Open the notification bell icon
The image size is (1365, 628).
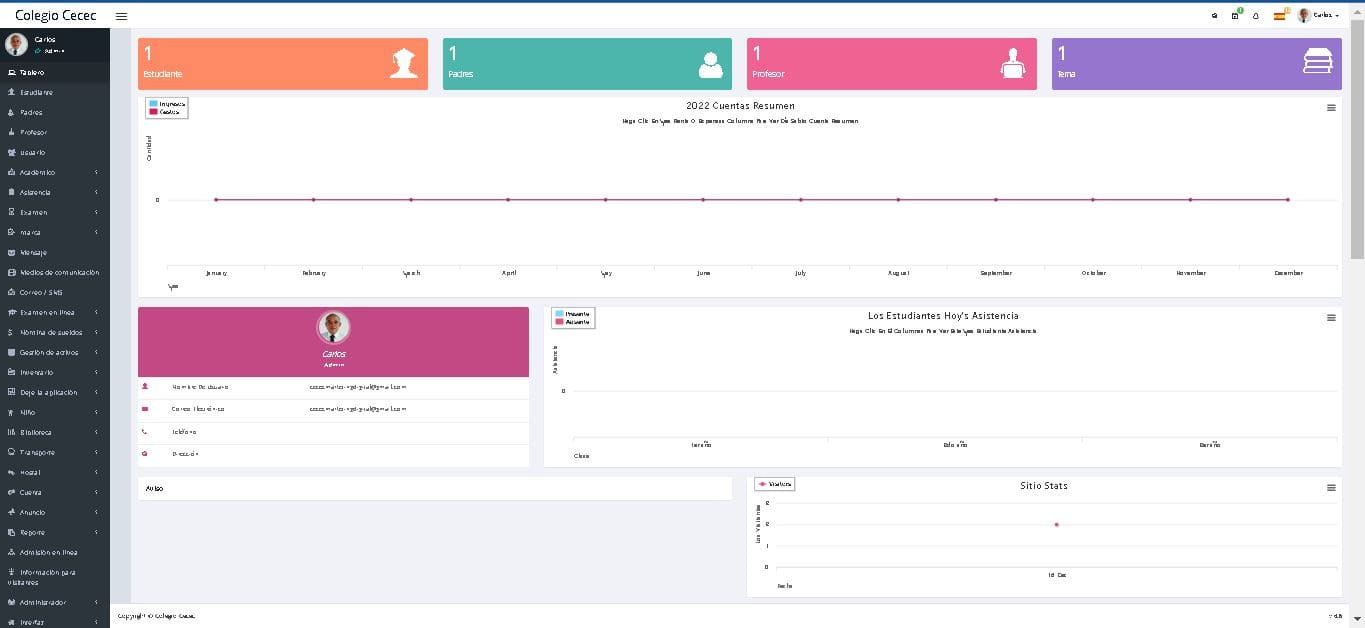pos(1256,16)
